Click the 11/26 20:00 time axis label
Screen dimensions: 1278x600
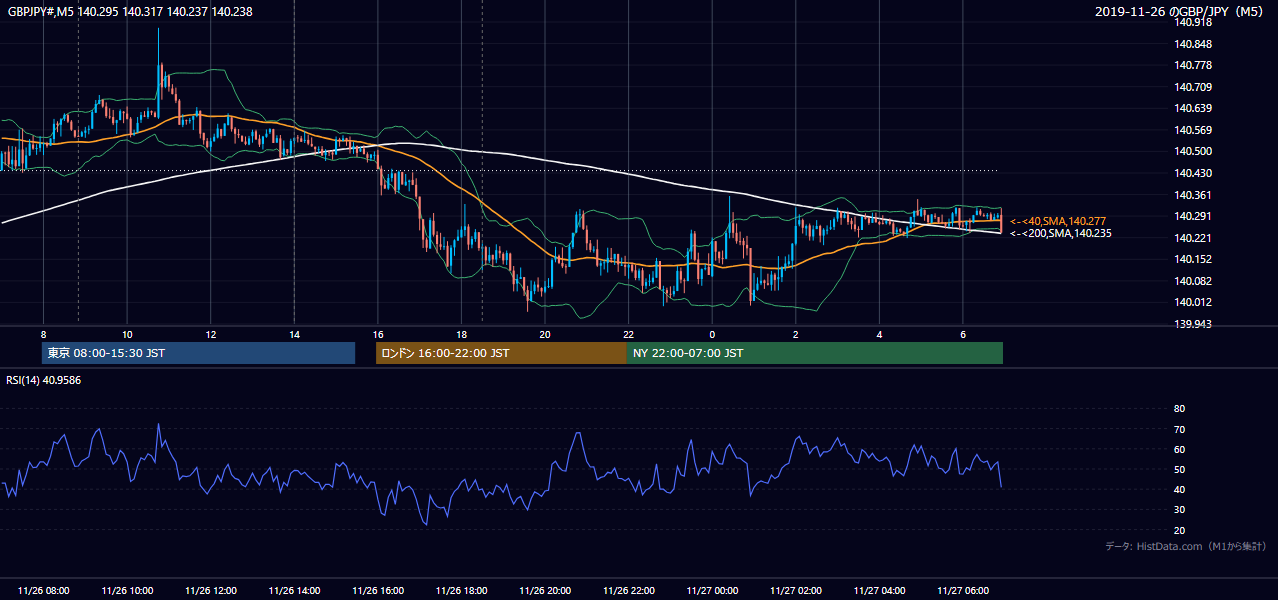(x=545, y=591)
